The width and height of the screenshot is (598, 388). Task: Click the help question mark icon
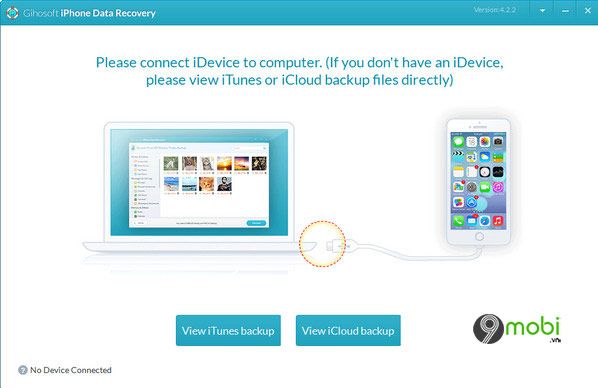click(23, 370)
